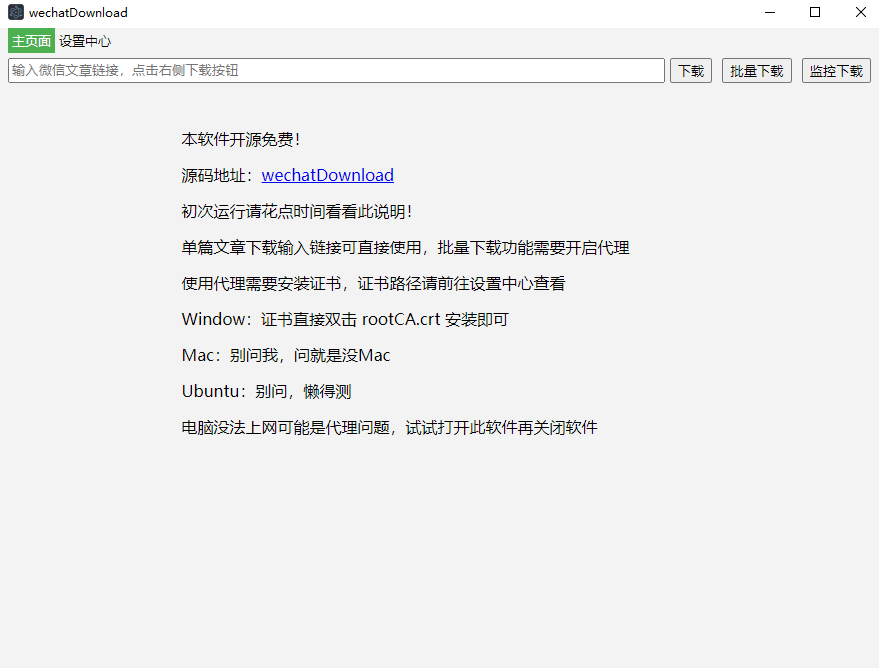879x668 pixels.
Task: Click the line 使用代理需要安装证书
Action: [x=373, y=284]
